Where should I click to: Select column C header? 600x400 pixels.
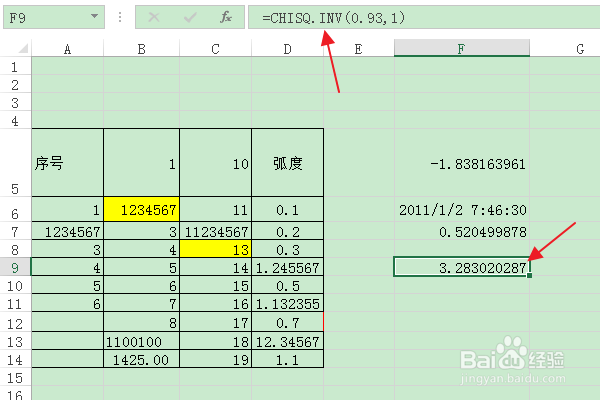215,49
